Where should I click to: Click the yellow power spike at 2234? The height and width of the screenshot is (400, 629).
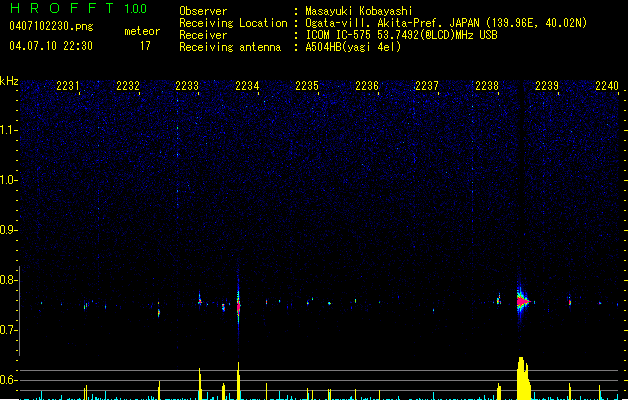[238, 381]
